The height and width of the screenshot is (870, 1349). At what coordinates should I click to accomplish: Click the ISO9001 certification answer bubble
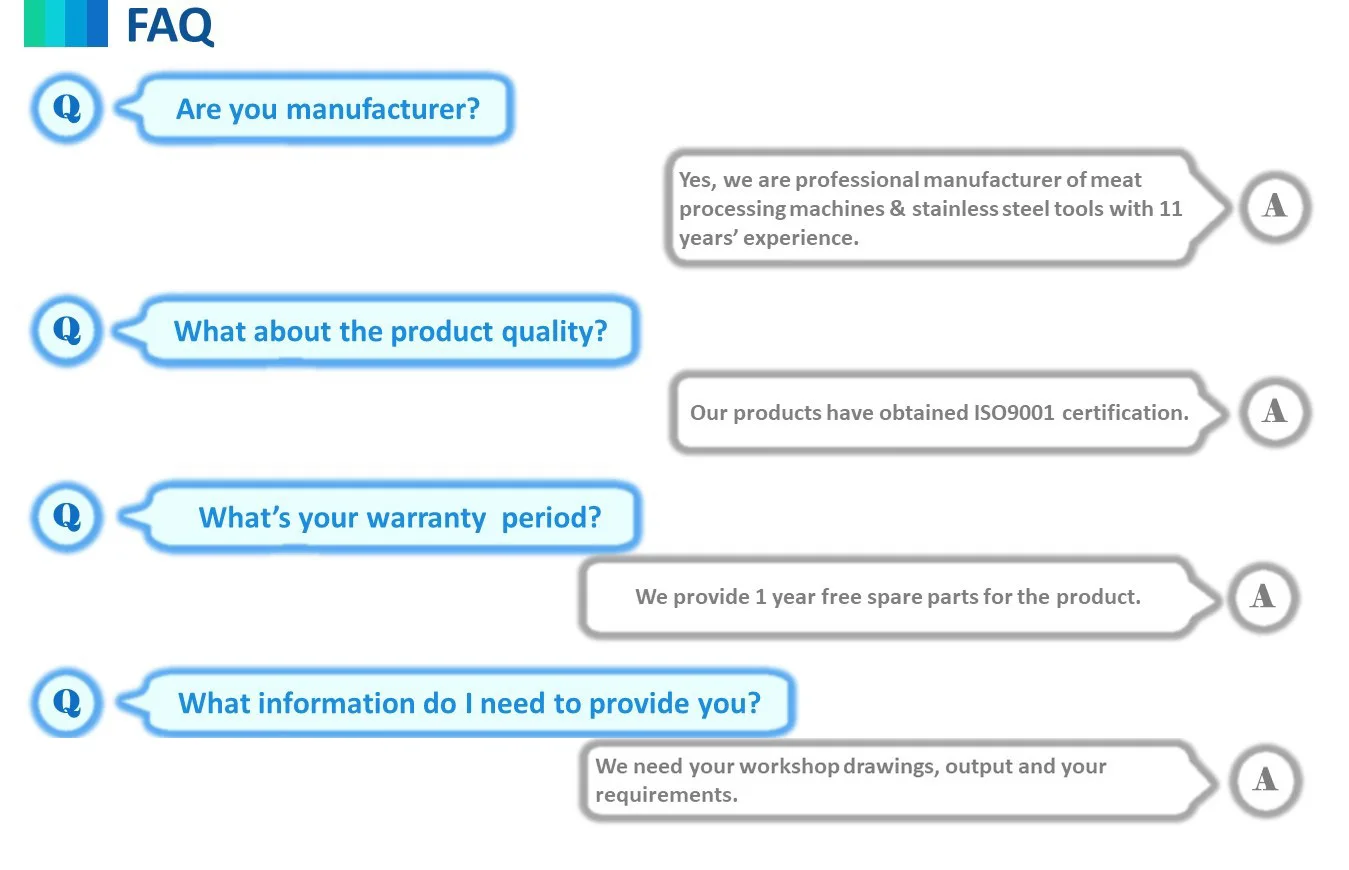[x=939, y=412]
